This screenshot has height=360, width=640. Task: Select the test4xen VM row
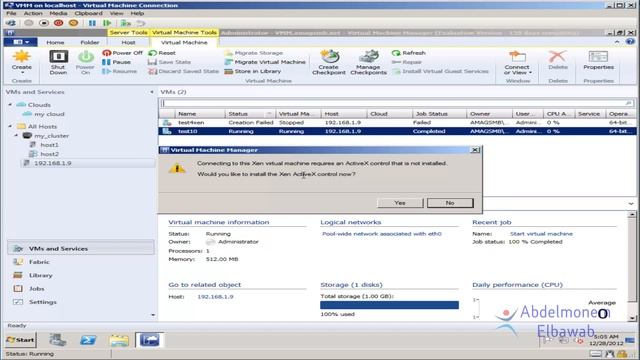tap(397, 122)
